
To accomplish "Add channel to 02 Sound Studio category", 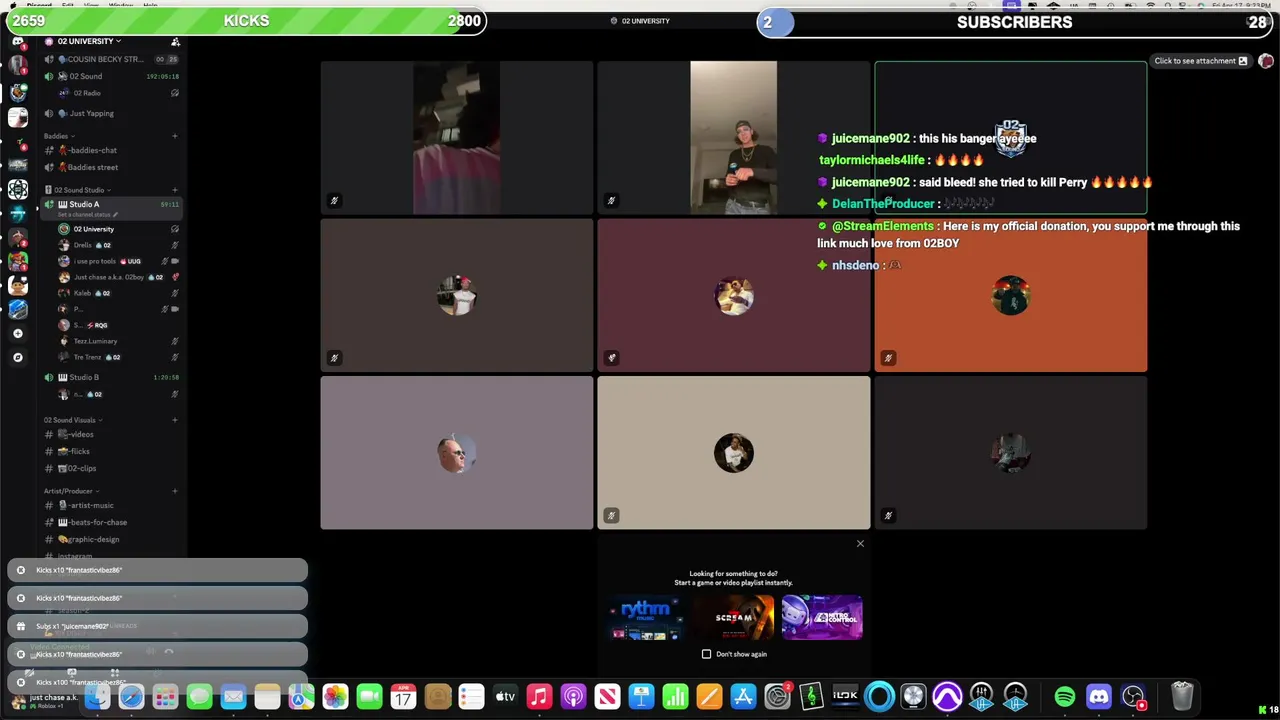I will (x=175, y=190).
